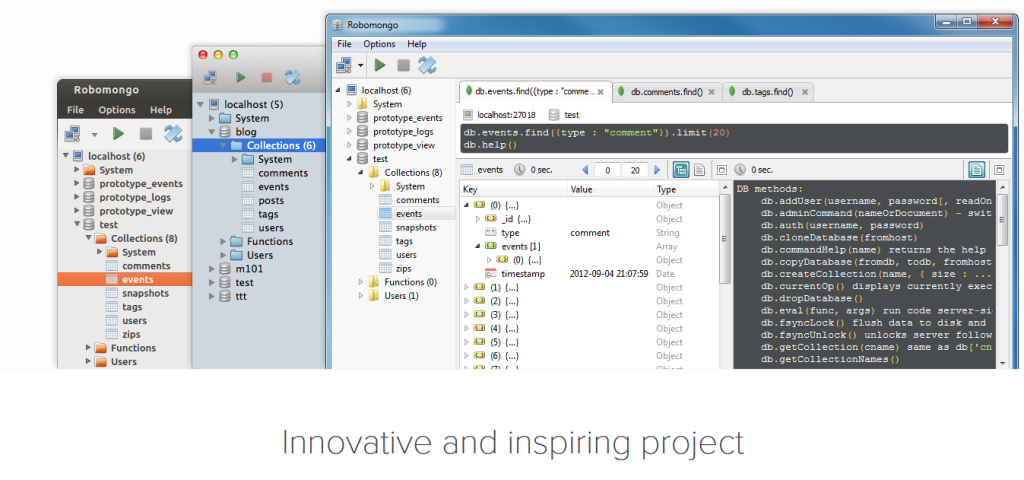This screenshot has width=1024, height=480.
Task: Click the results tree vertical scrollbar
Action: (x=724, y=238)
